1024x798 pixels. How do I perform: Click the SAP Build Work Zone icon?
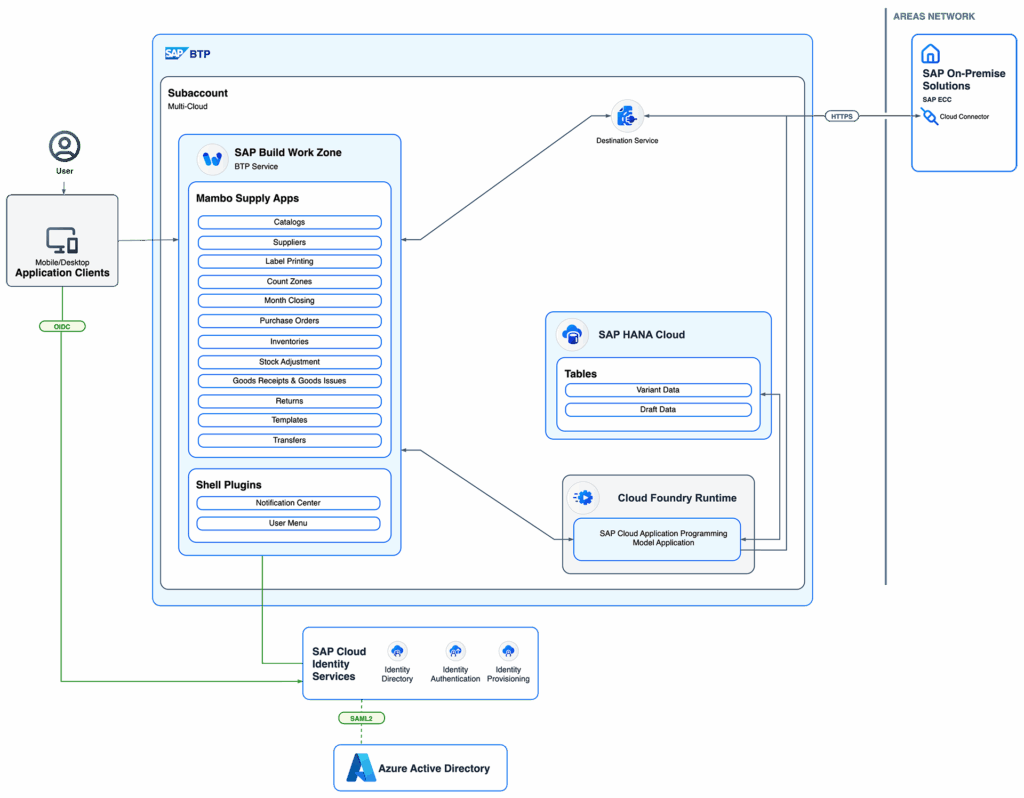tap(212, 159)
